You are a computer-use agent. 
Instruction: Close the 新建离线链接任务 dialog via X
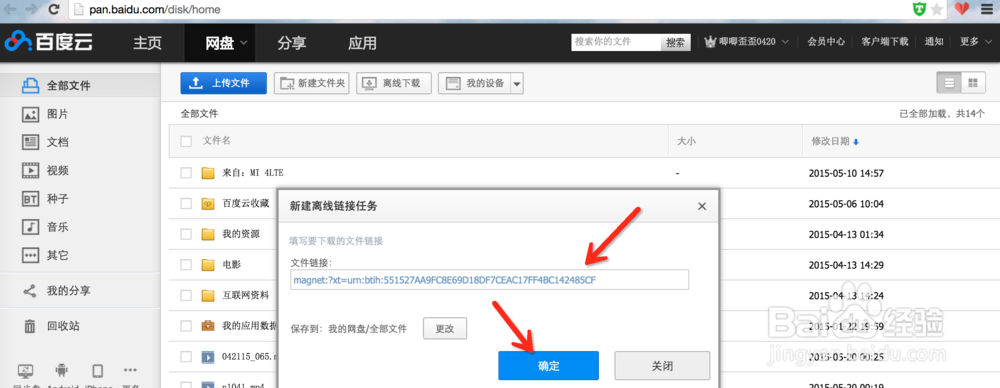pos(702,206)
